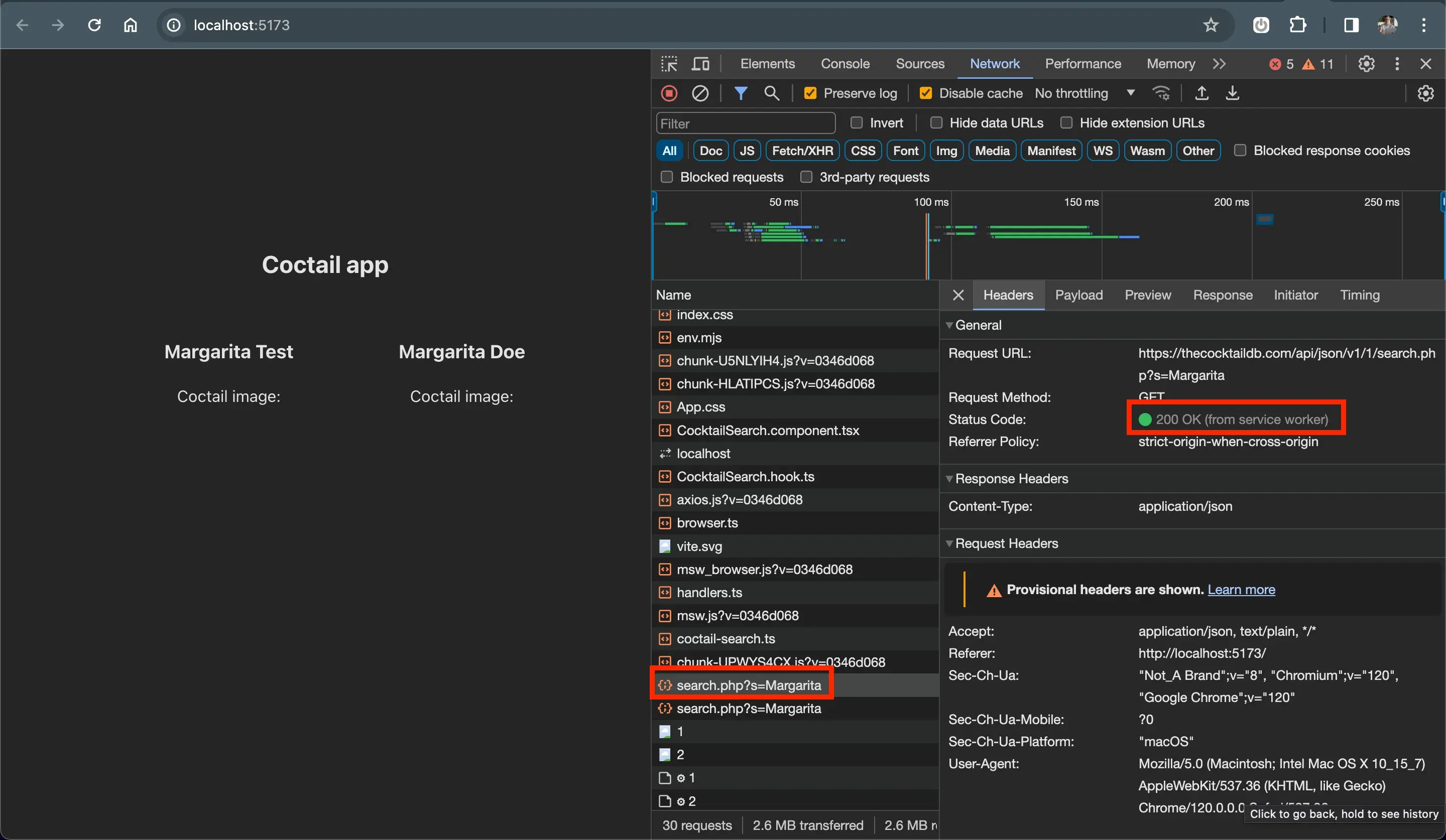
Task: Click the record network log button
Action: 669,93
